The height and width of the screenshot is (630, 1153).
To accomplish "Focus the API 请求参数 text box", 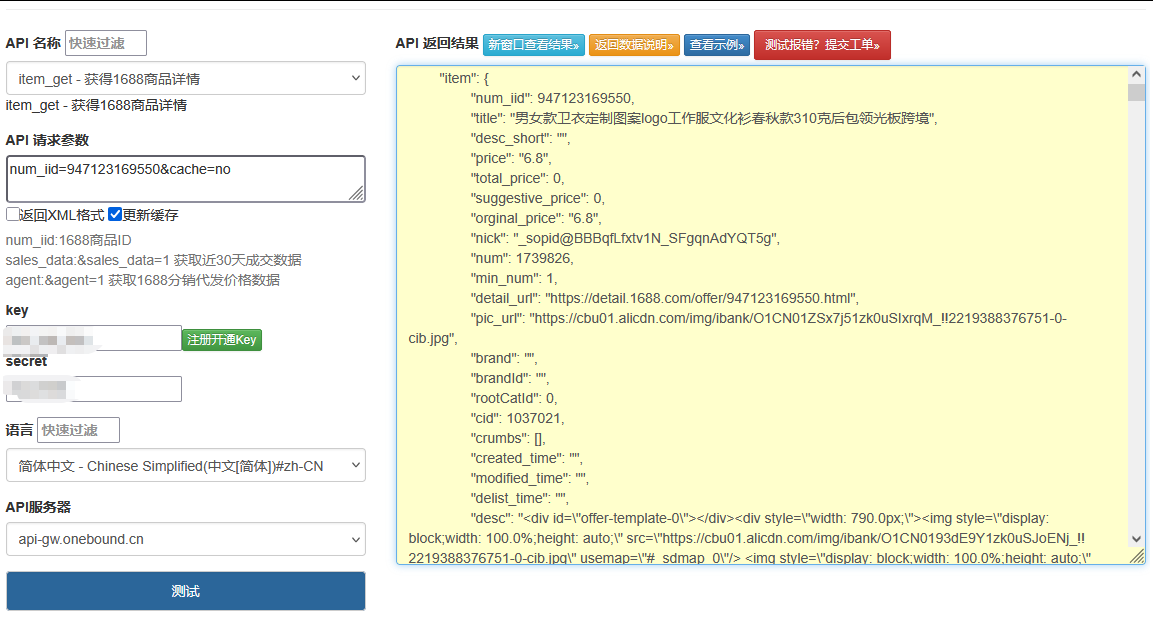I will coord(185,178).
